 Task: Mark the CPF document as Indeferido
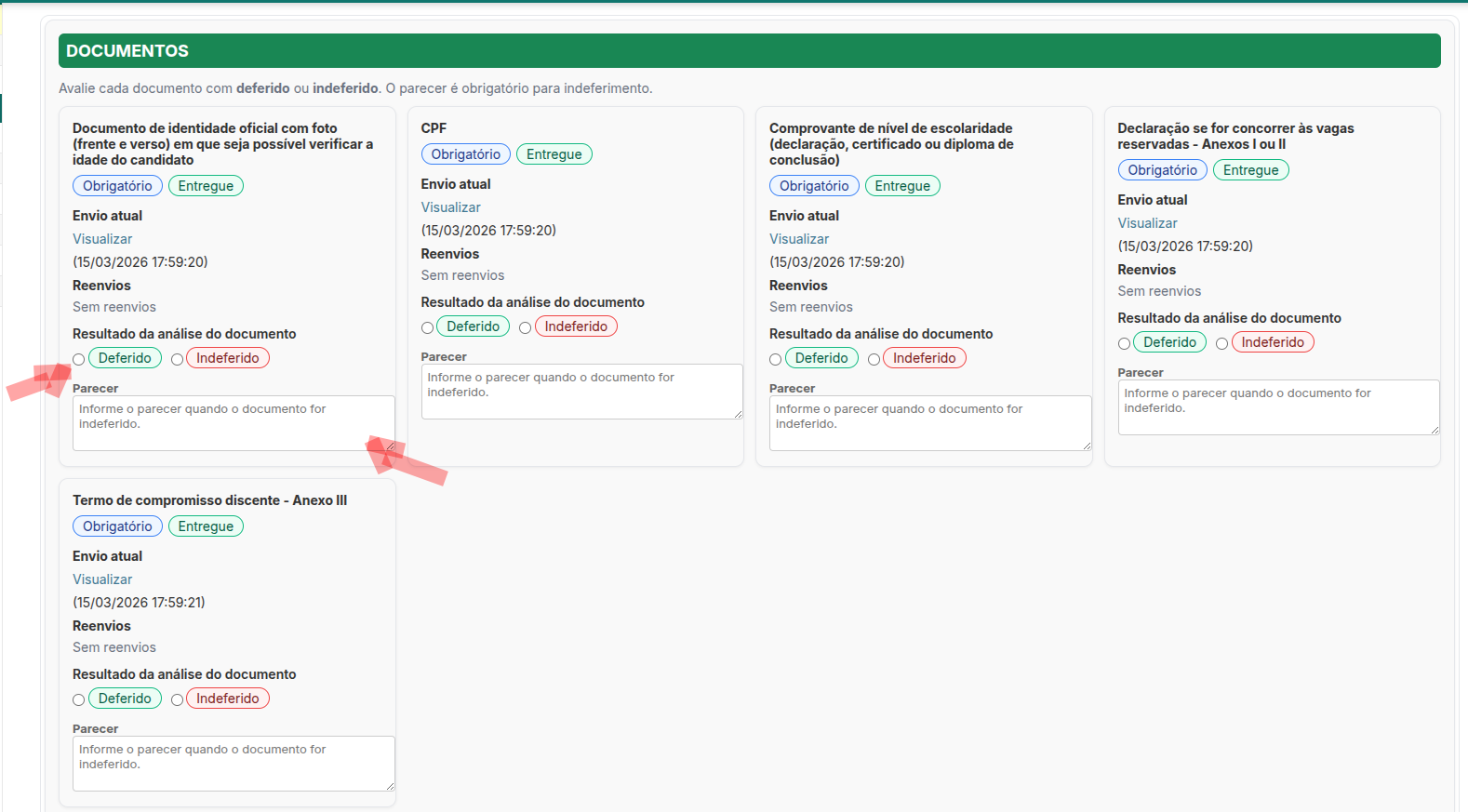click(x=525, y=328)
